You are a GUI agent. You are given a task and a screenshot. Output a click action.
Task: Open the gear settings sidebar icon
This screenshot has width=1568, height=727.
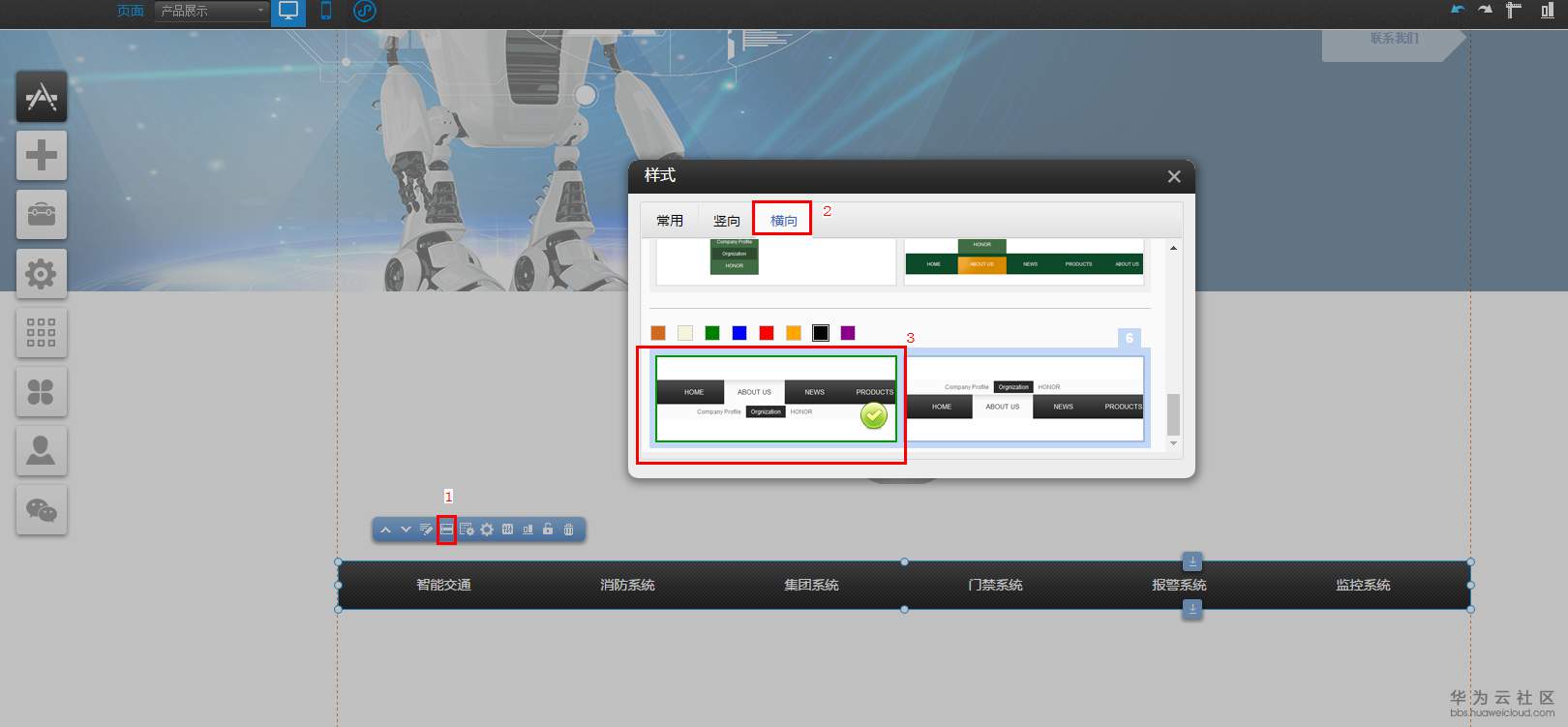[42, 274]
